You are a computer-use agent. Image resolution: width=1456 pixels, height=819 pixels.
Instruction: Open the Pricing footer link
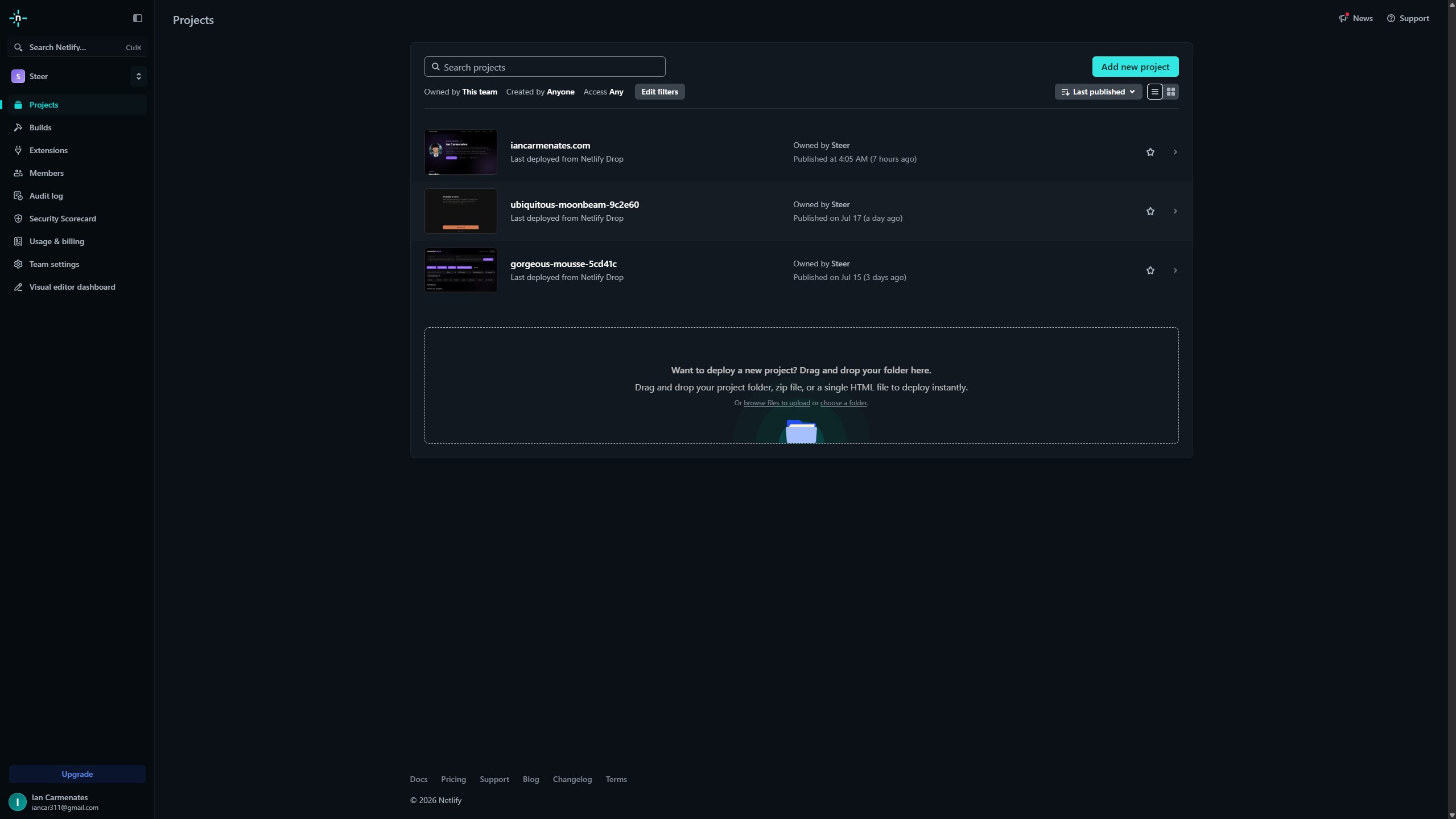[x=453, y=779]
